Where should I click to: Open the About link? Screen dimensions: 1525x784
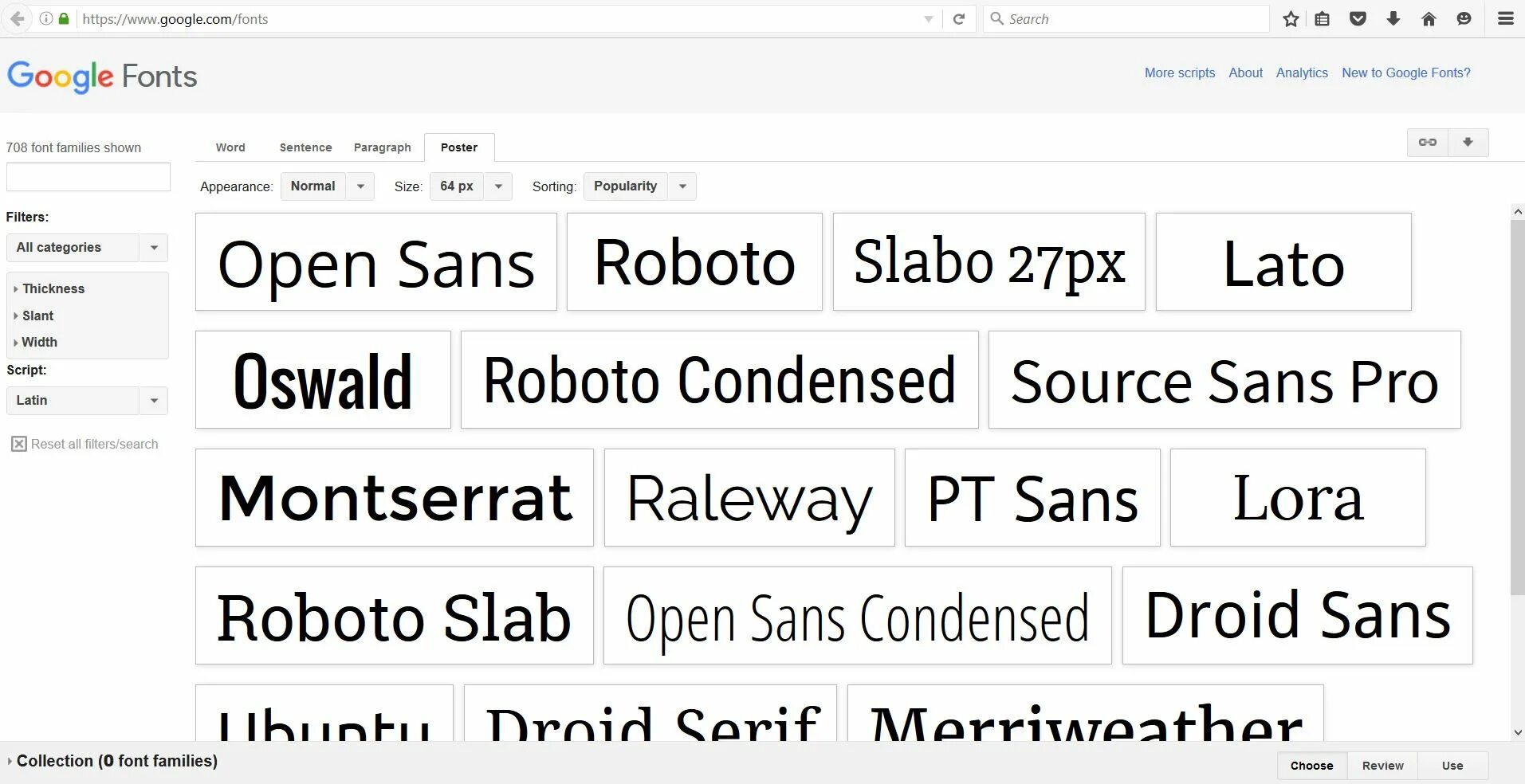tap(1246, 73)
